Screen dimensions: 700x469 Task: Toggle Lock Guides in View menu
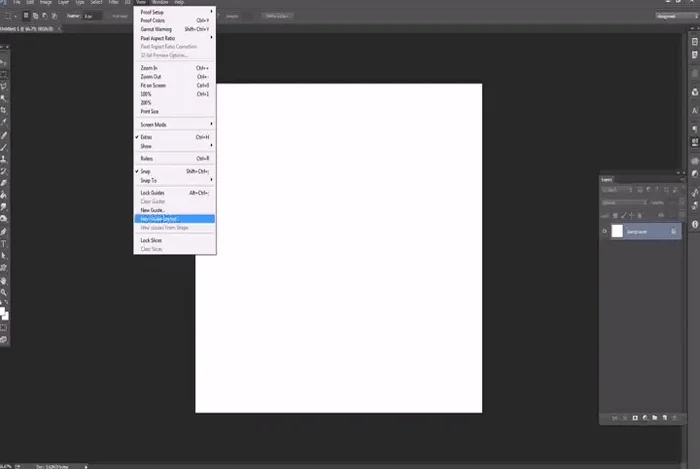[x=175, y=193]
